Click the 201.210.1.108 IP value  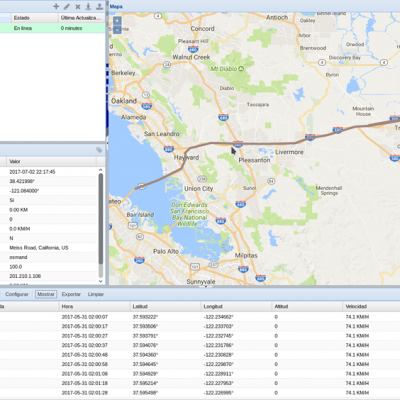coord(25,276)
